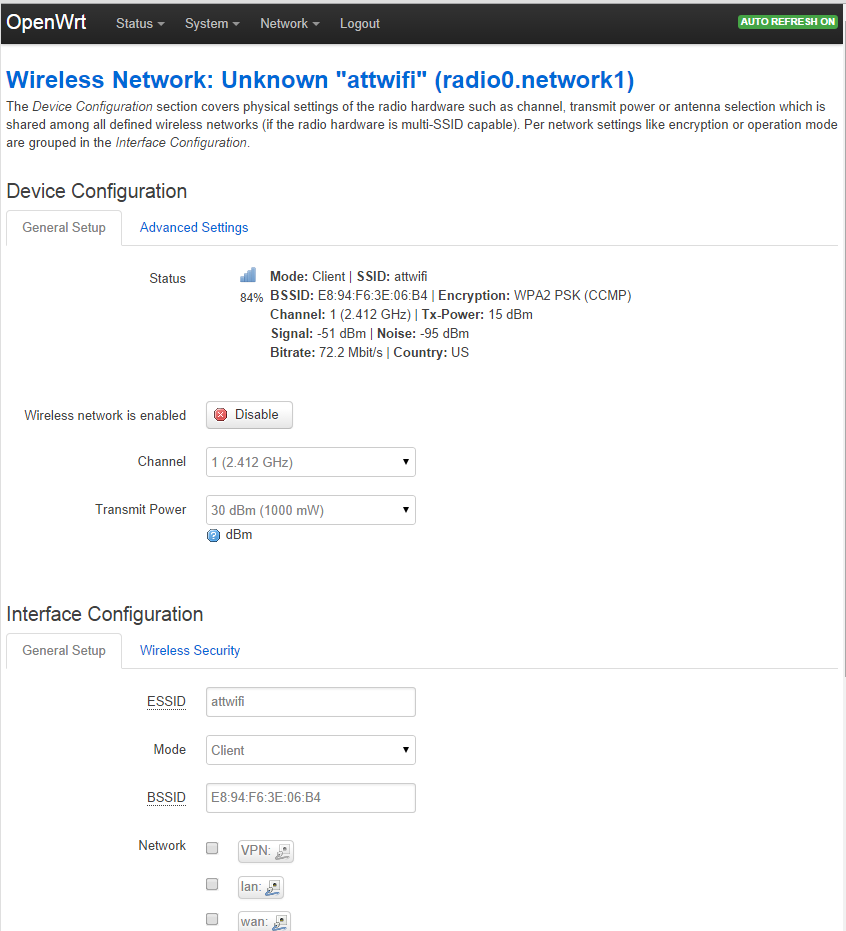Open the Status menu
The height and width of the screenshot is (931, 846).
[140, 24]
